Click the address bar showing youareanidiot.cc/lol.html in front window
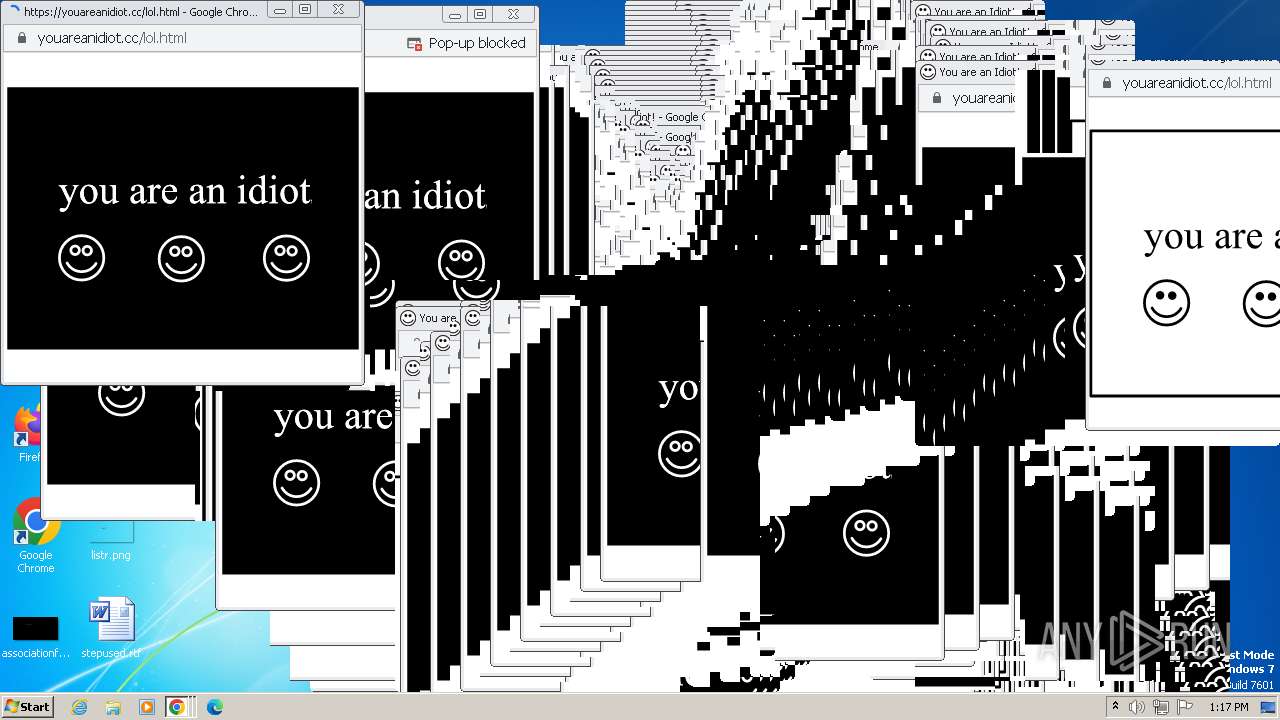The image size is (1280, 720). point(182,38)
